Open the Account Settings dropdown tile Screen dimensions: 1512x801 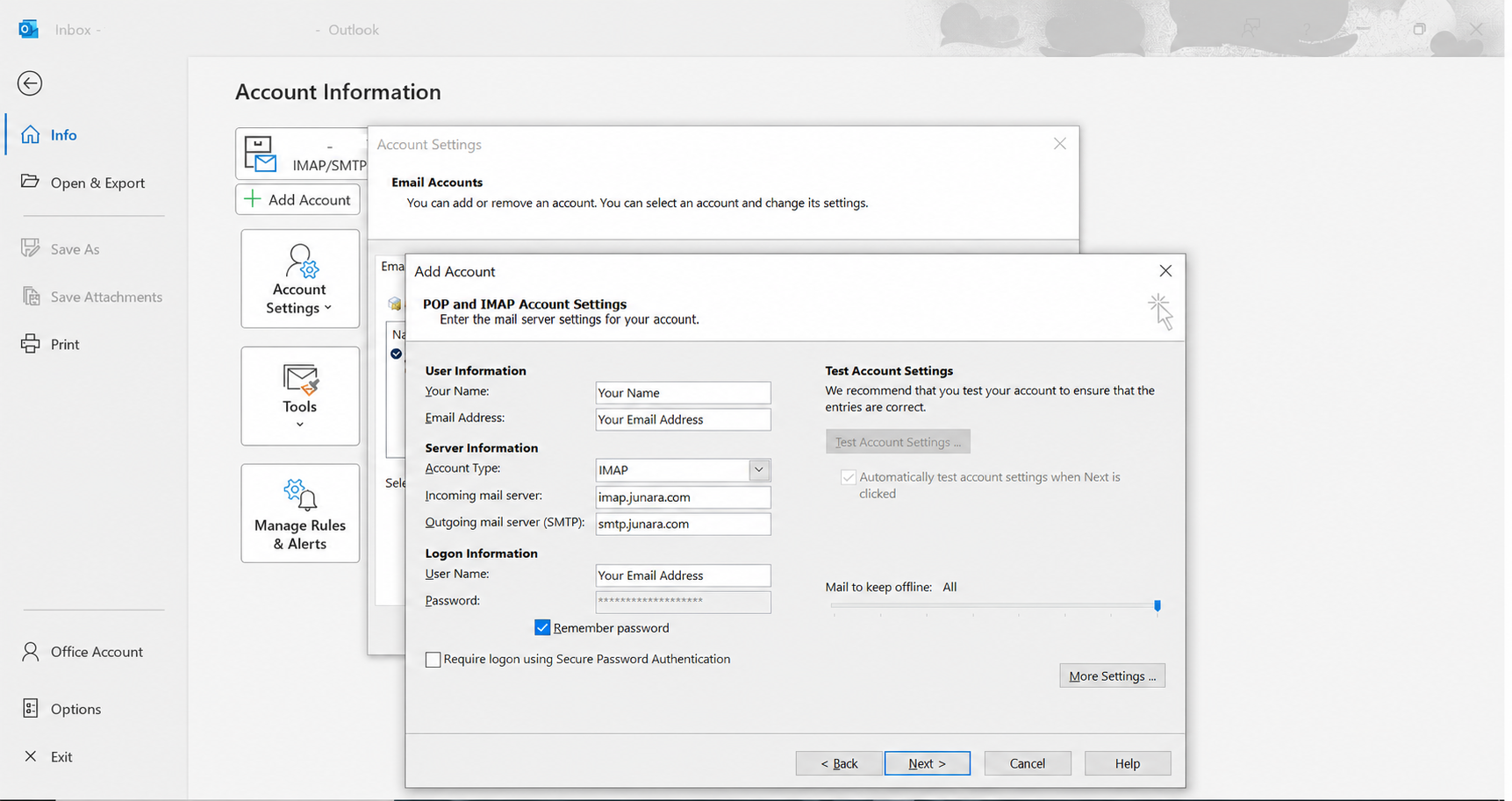[300, 279]
